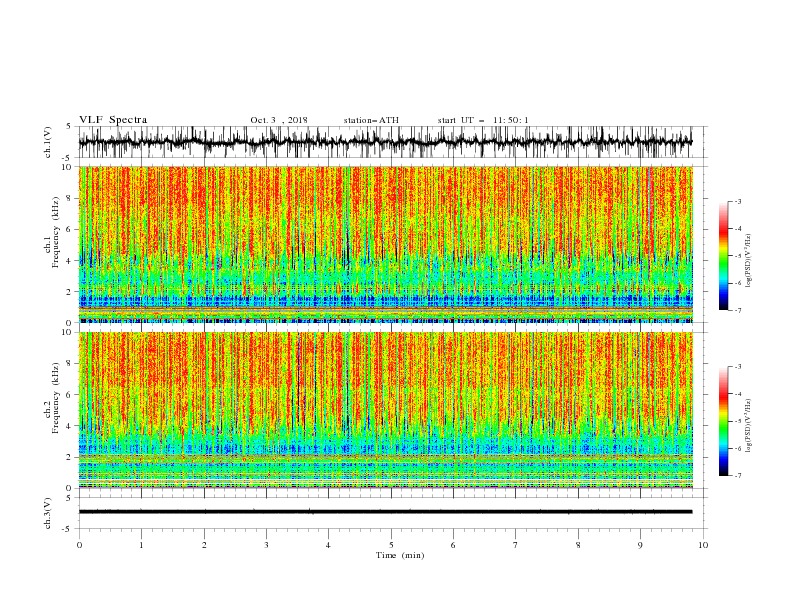Click the log(PSD) label of ch.1 color bar
This screenshot has height=612, width=792.
coord(748,261)
